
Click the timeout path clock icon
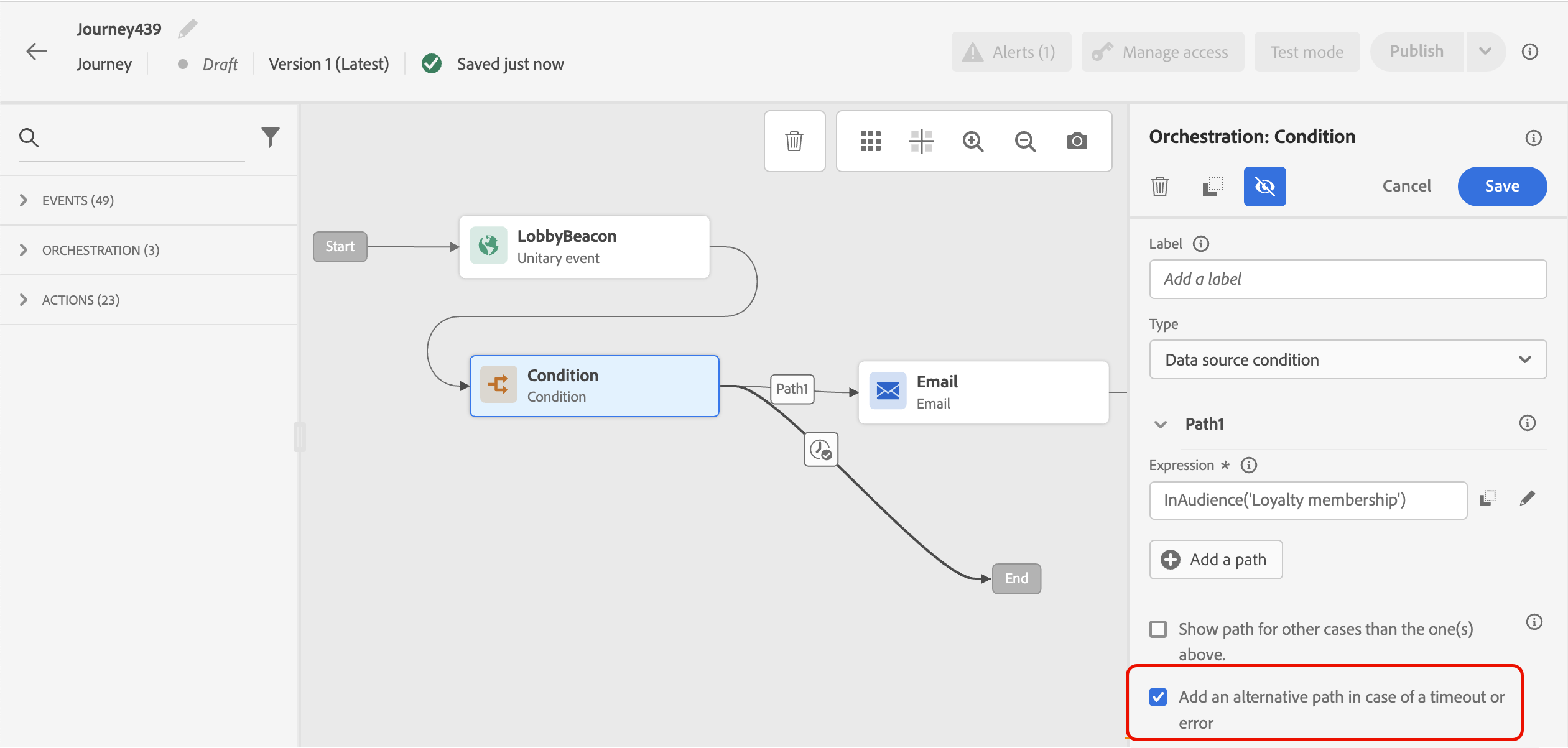point(821,450)
